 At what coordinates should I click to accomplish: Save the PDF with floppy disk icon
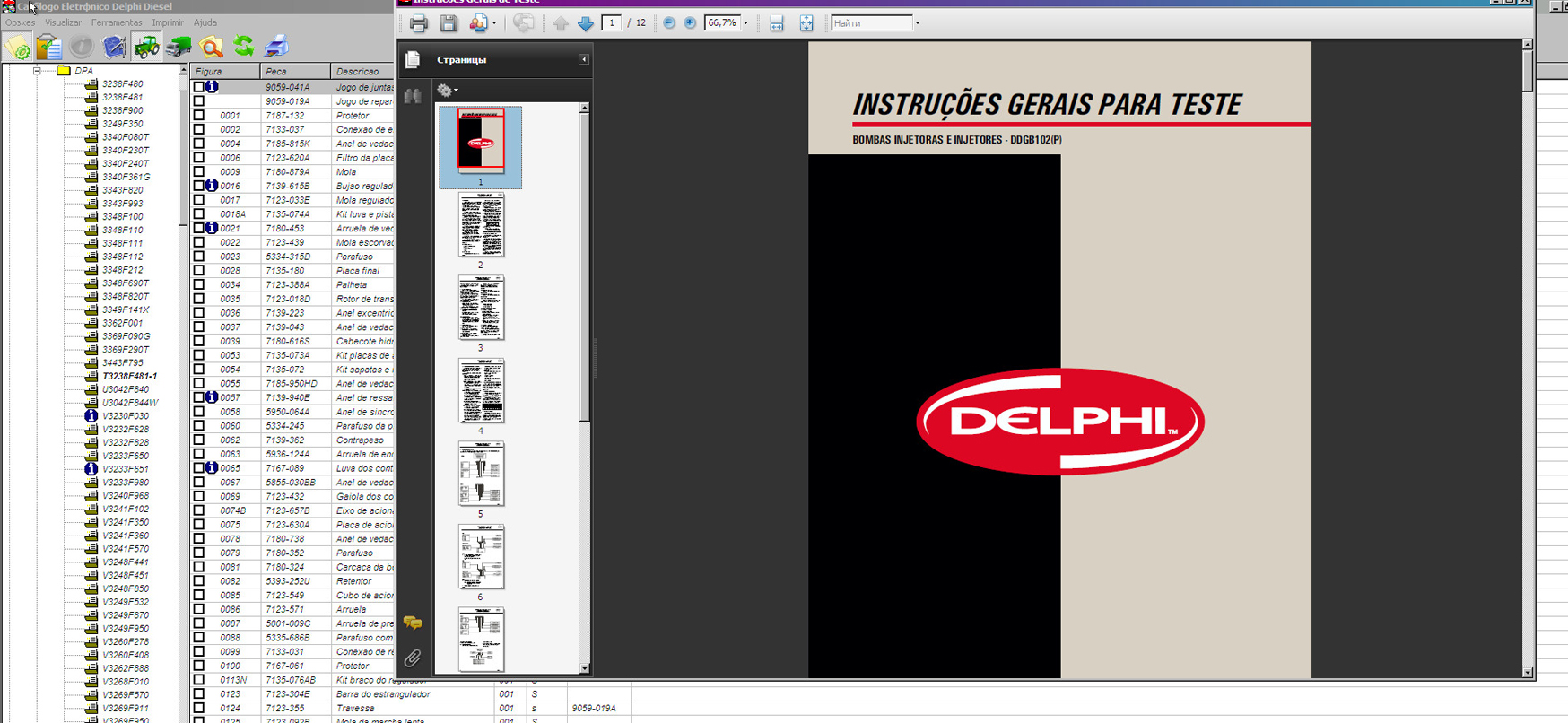(x=449, y=23)
